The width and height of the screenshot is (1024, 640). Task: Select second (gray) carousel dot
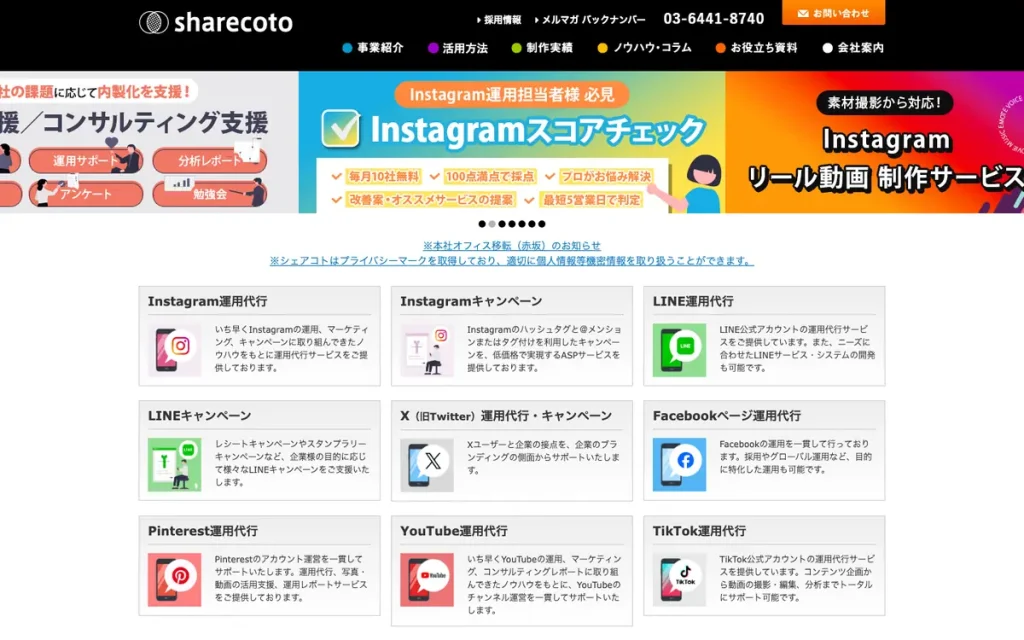point(492,224)
